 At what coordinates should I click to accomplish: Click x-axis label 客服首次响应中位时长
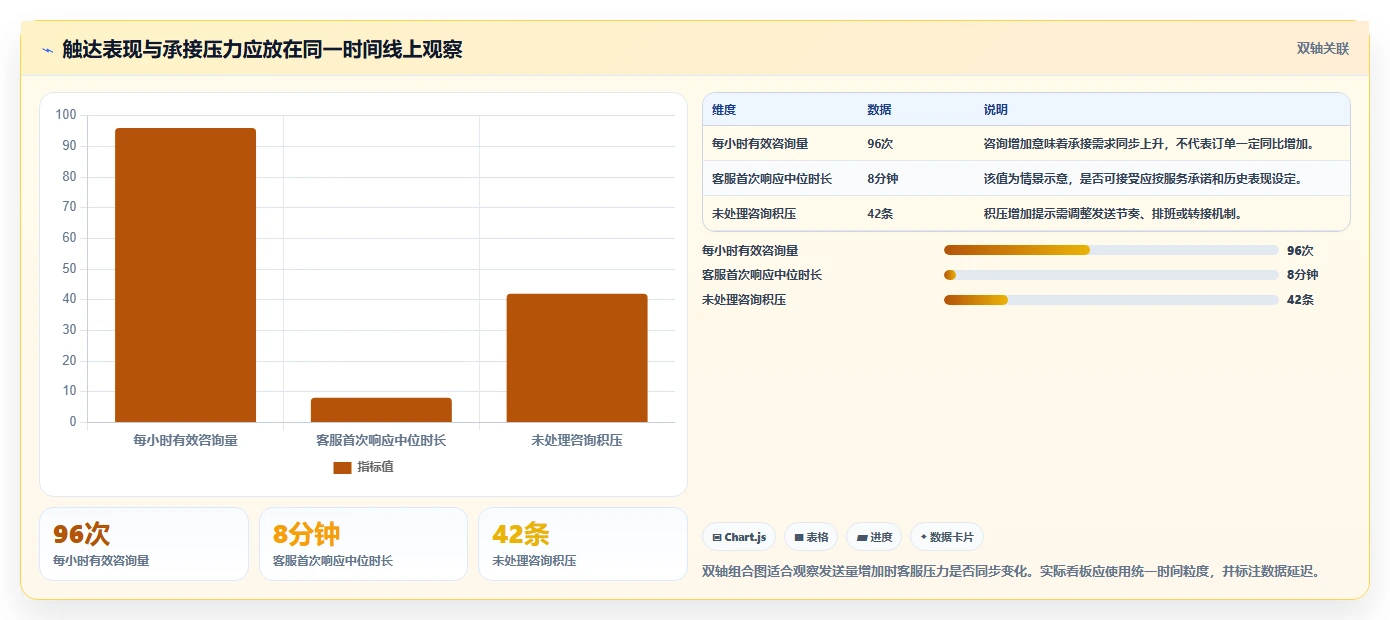(381, 440)
